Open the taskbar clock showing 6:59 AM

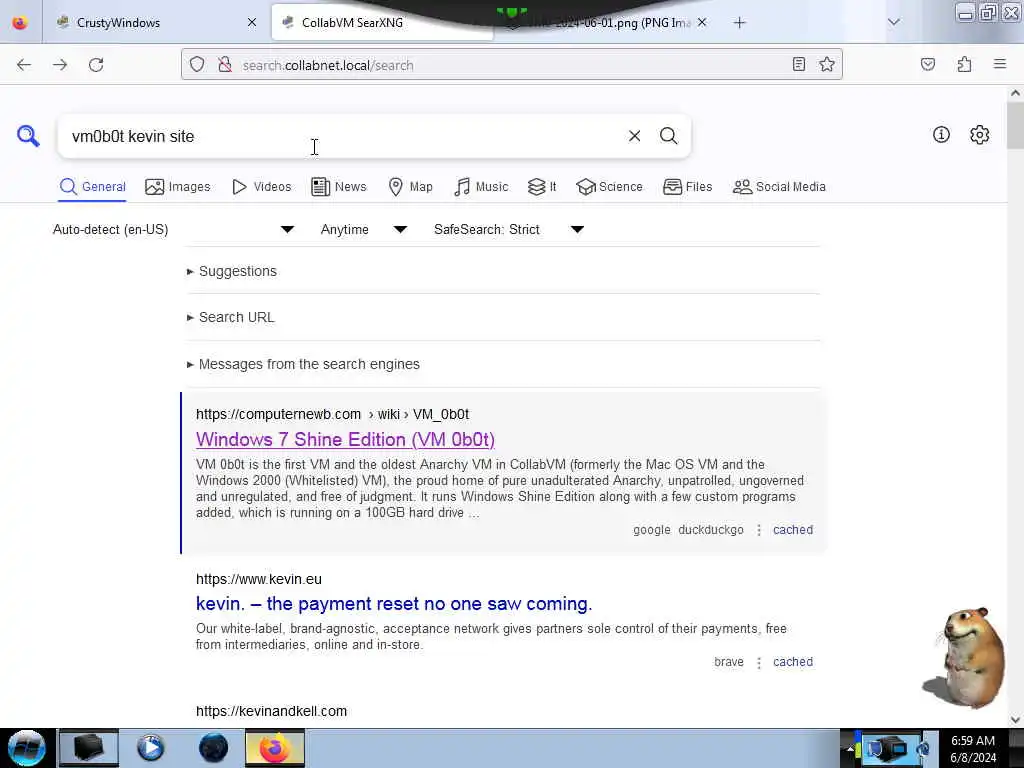(x=973, y=749)
